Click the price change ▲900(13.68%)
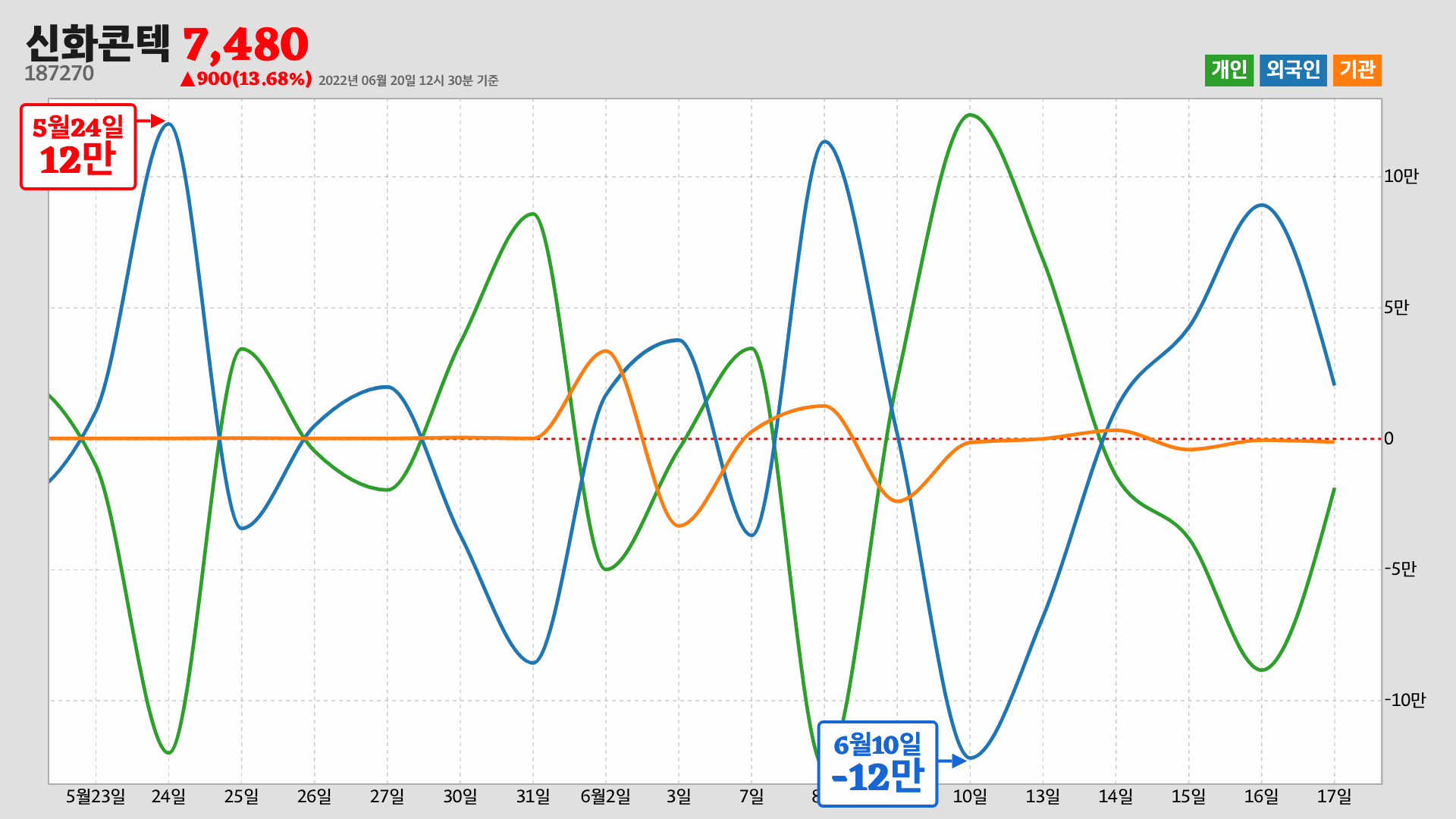The image size is (1456, 819). click(246, 79)
